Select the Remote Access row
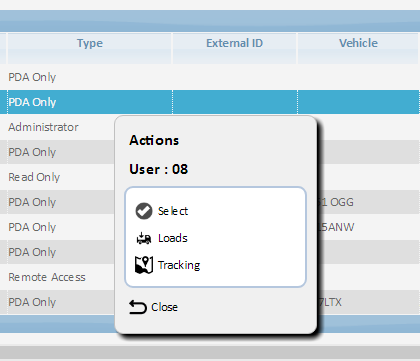Viewport: 420px width, 361px height. (47, 277)
